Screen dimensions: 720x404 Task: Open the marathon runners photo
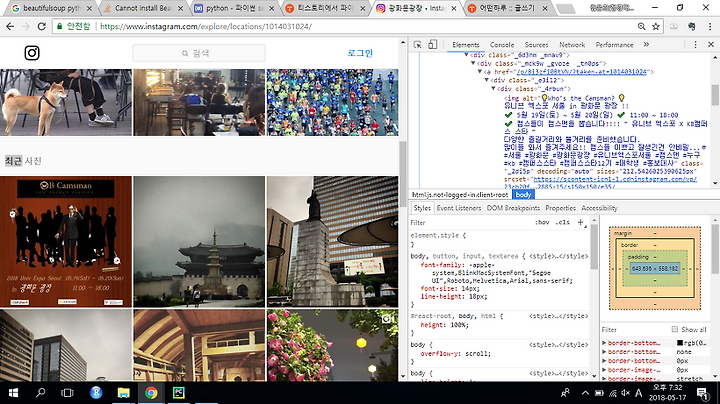click(x=332, y=102)
